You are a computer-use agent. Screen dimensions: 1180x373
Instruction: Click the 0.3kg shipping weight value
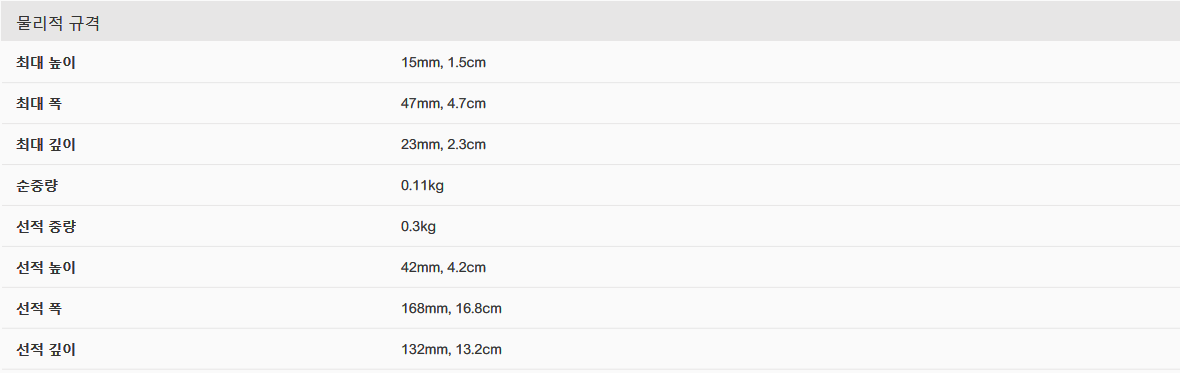418,226
